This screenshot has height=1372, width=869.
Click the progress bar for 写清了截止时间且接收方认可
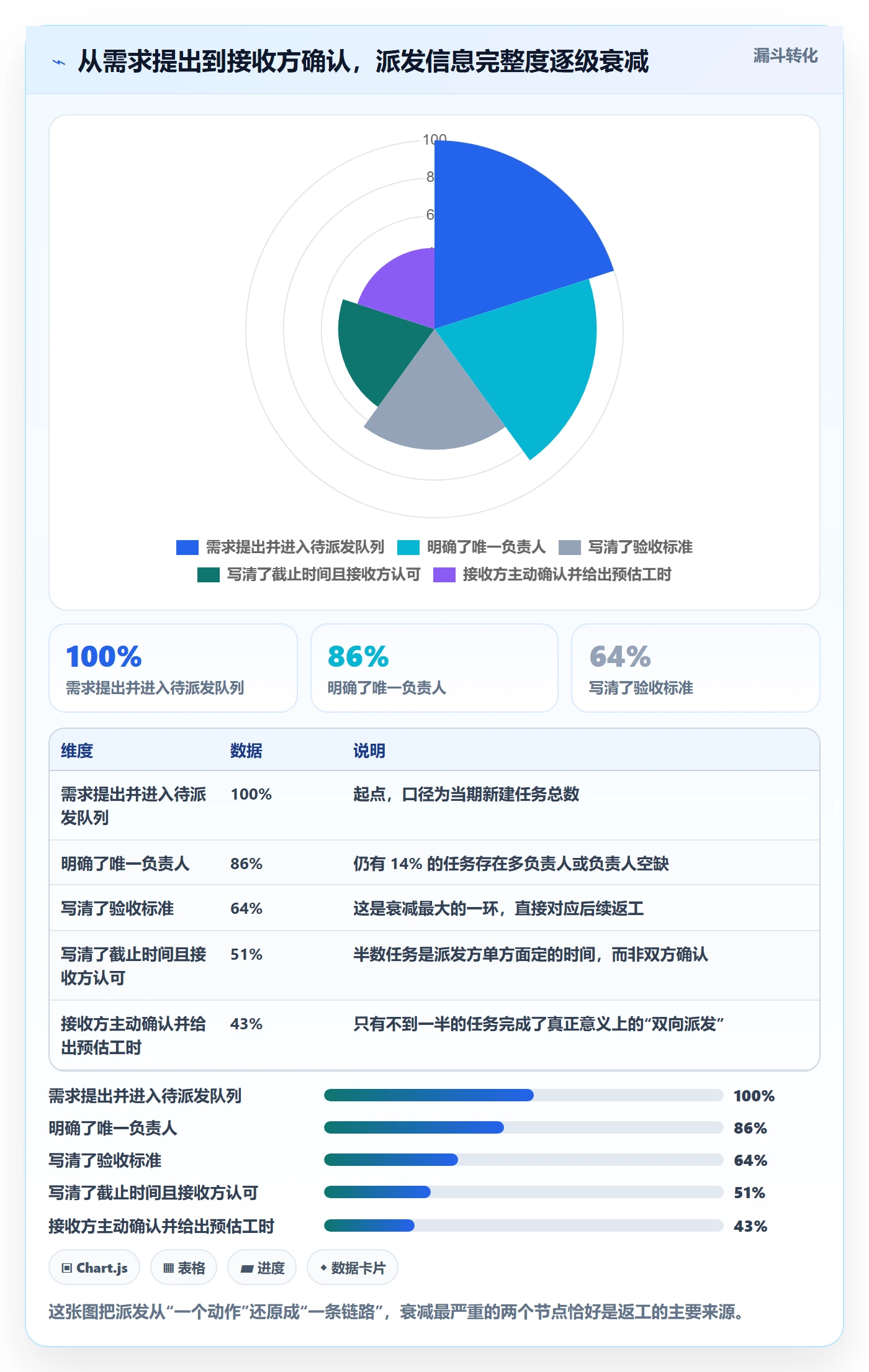click(x=524, y=1192)
